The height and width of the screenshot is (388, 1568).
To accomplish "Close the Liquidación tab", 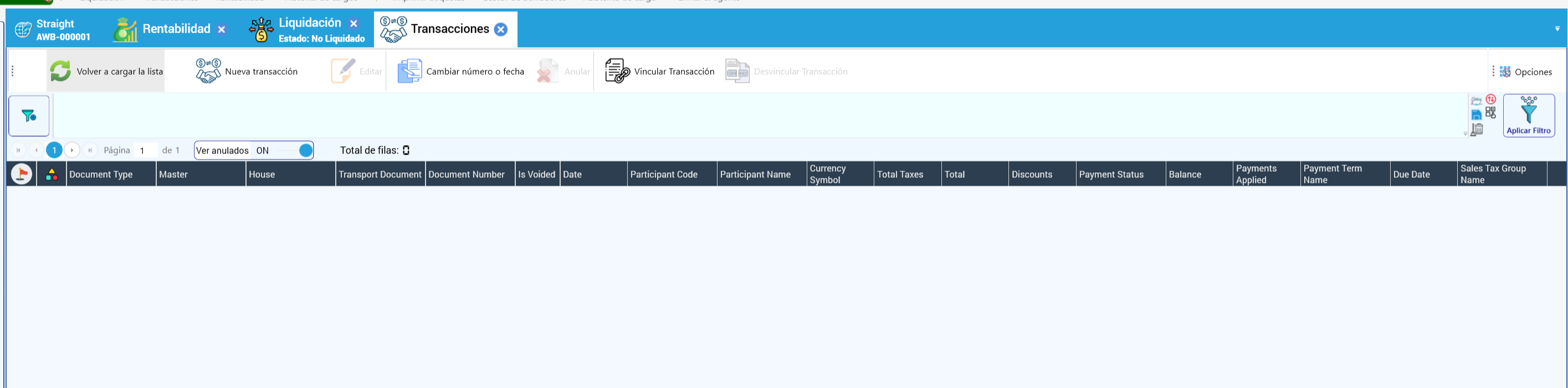I will (353, 23).
